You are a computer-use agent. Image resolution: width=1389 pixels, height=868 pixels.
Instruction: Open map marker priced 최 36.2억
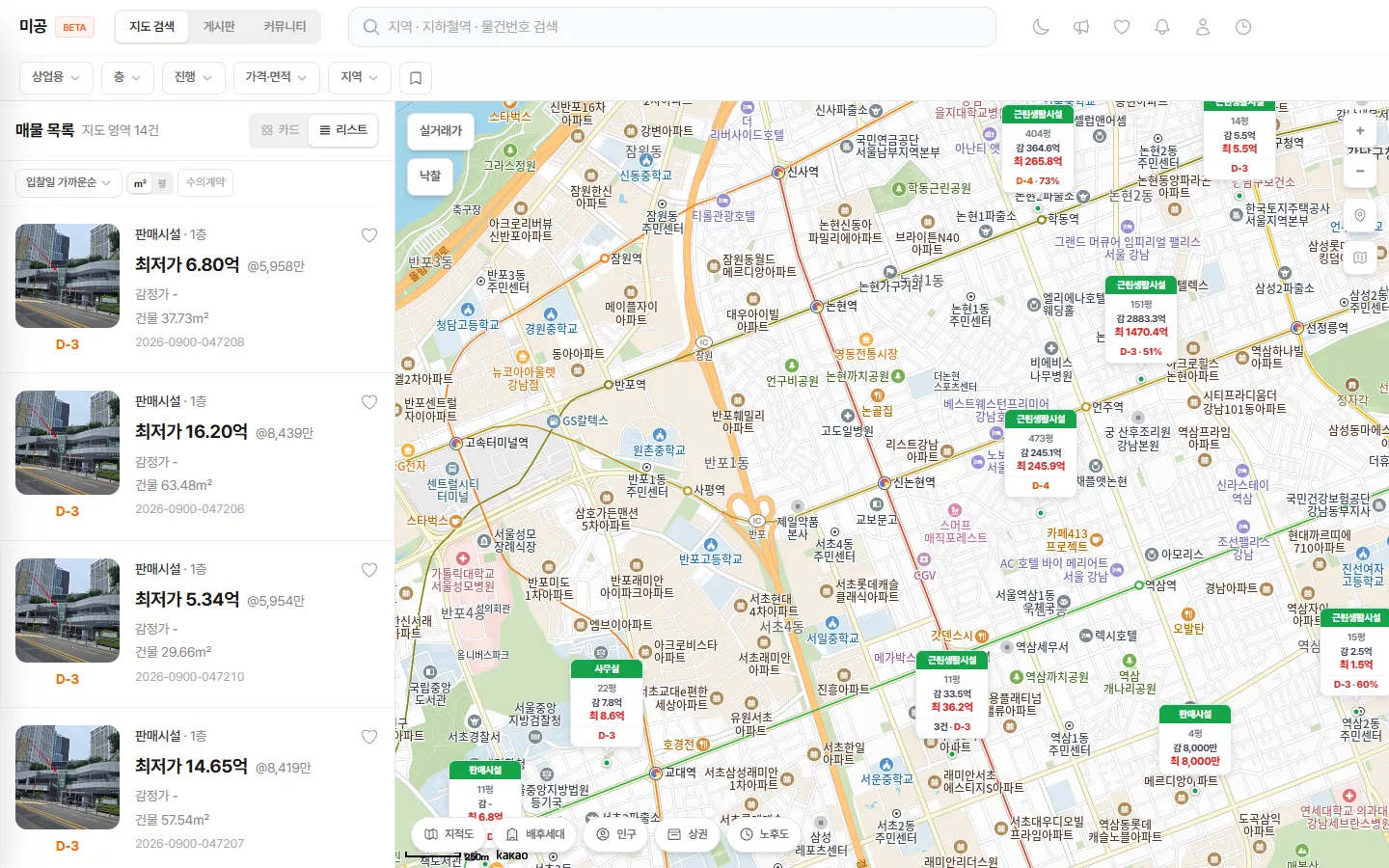(952, 694)
